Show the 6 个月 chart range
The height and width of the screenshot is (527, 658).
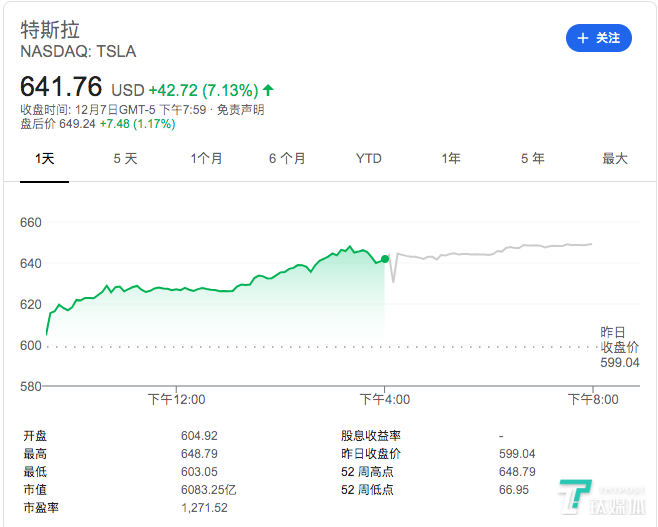(287, 158)
